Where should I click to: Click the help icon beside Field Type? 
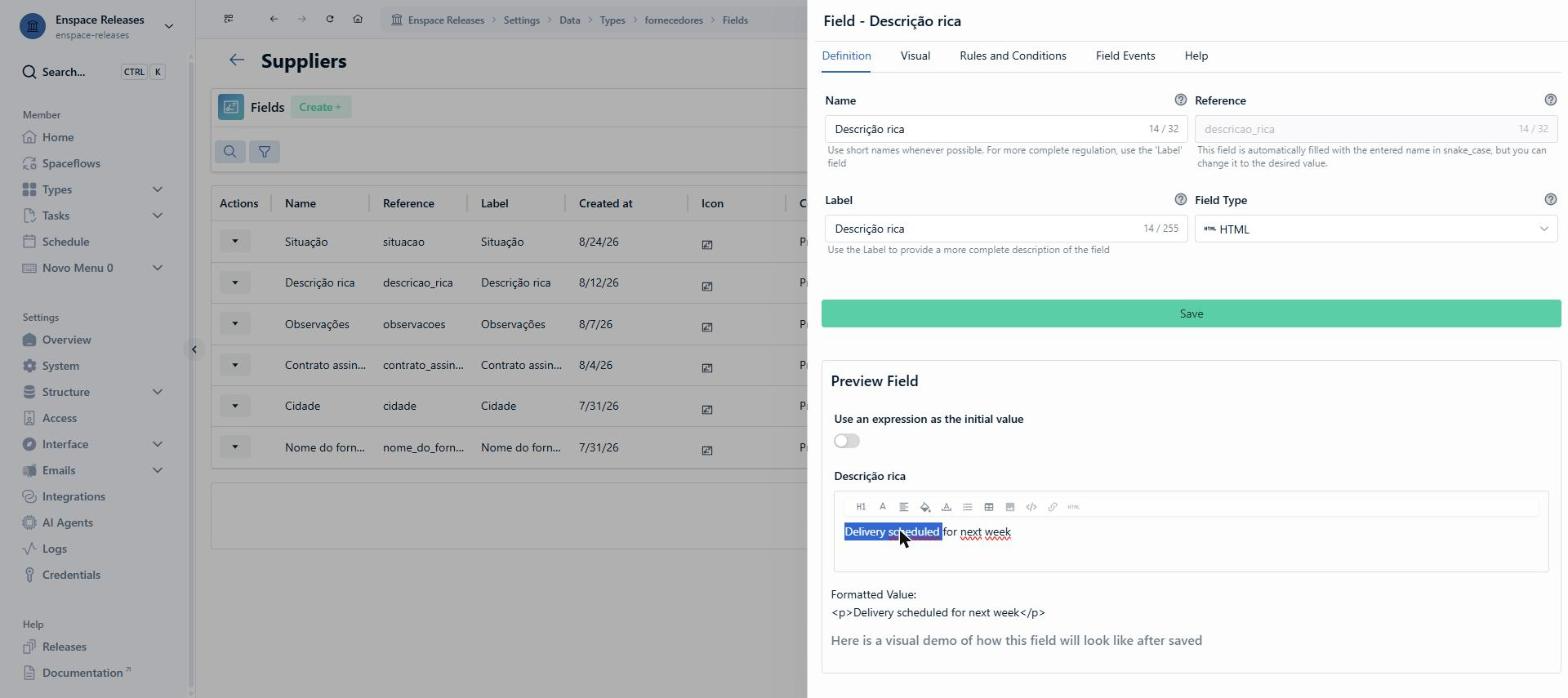coord(1550,200)
